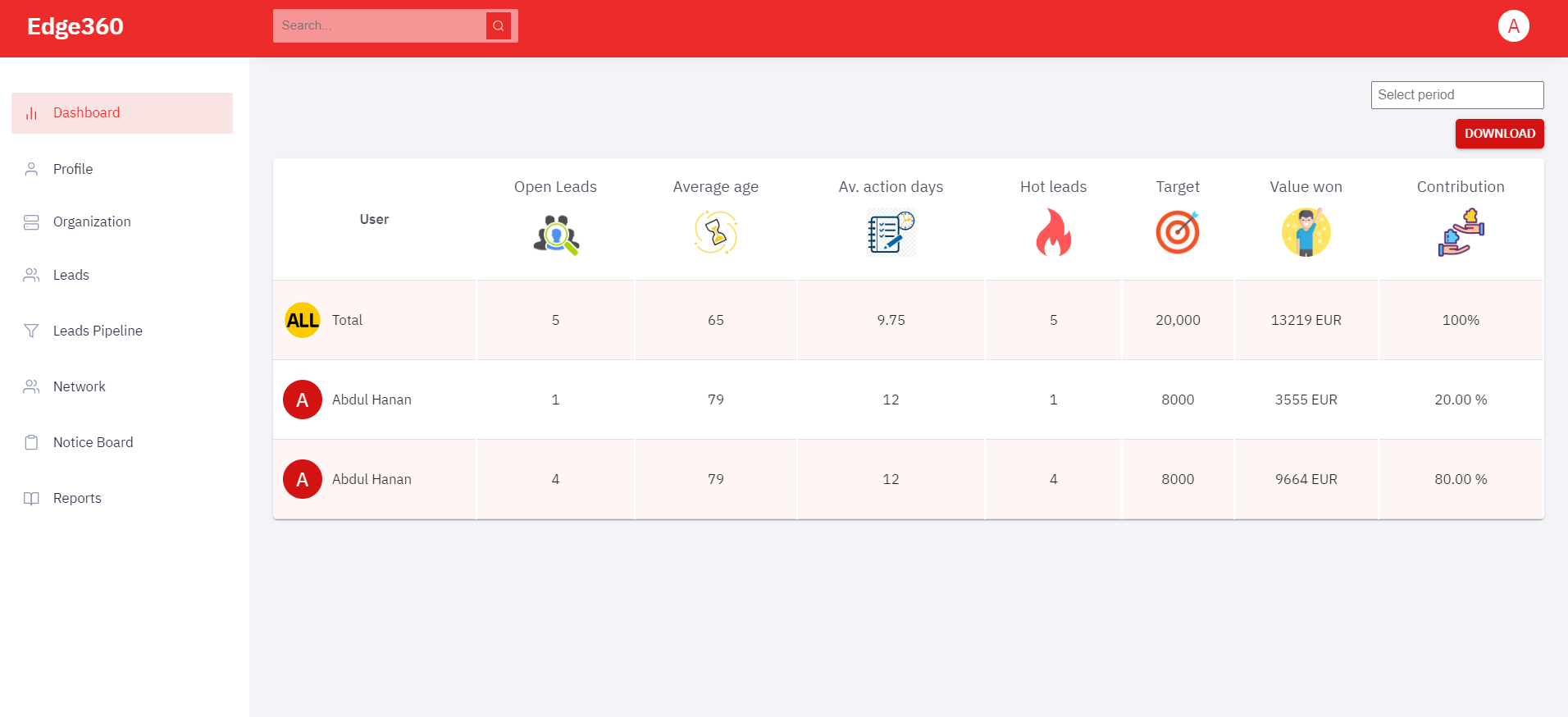Focus the Search input field
The image size is (1568, 717).
point(380,26)
